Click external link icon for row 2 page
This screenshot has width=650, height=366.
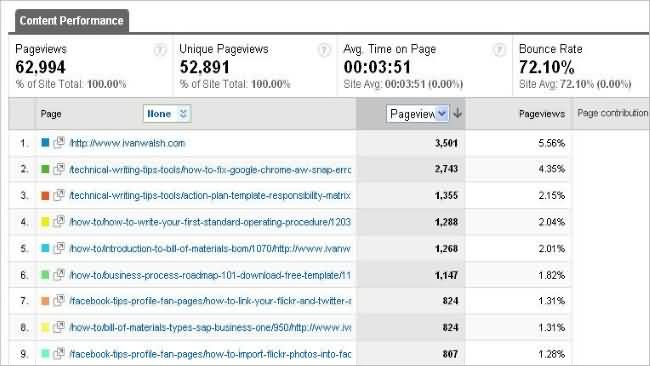click(59, 169)
